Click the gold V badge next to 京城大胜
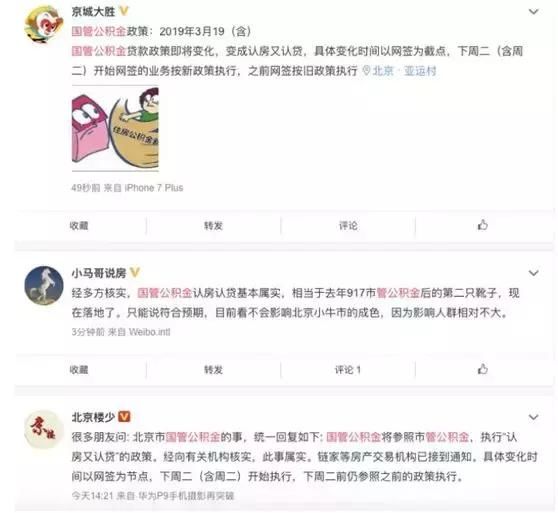This screenshot has width=558, height=513. [x=123, y=11]
